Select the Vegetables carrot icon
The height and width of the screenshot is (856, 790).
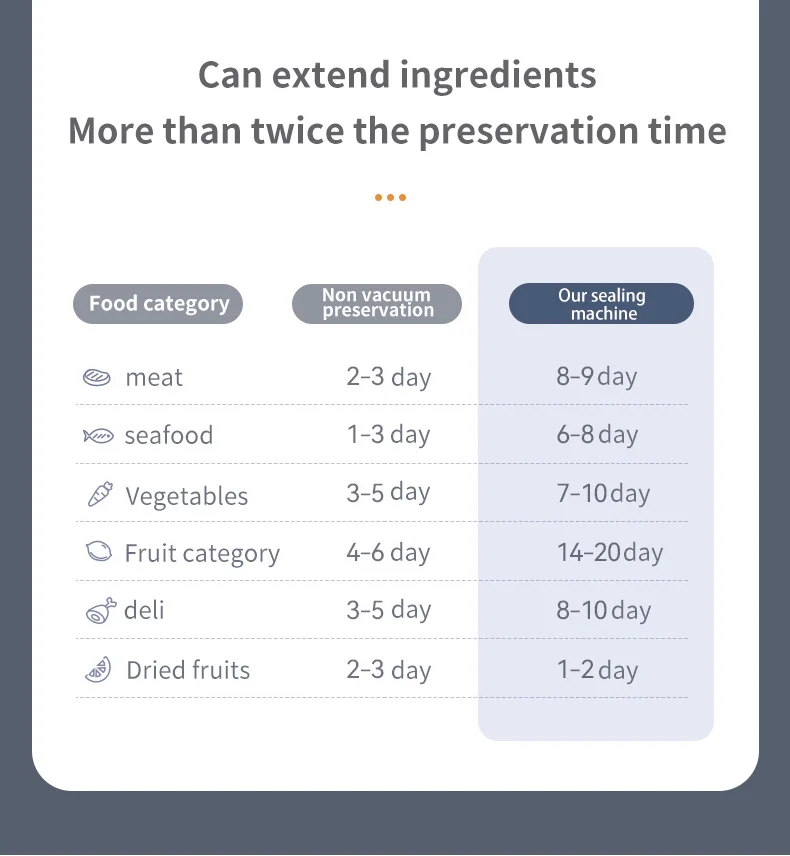100,494
